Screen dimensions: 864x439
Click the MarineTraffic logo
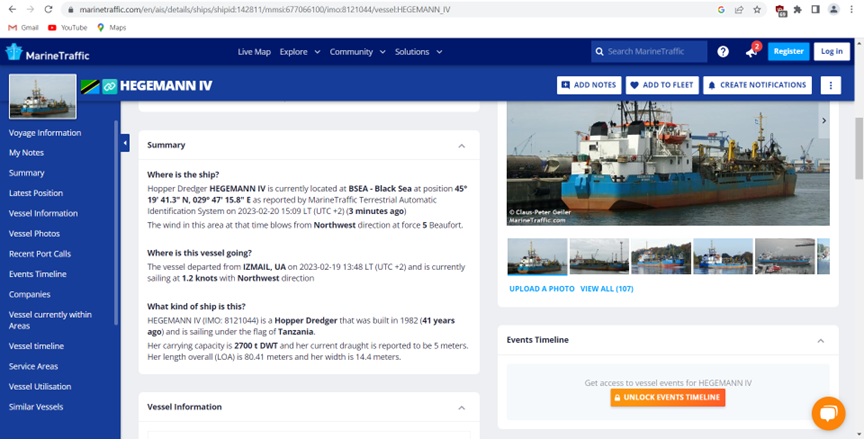point(47,53)
